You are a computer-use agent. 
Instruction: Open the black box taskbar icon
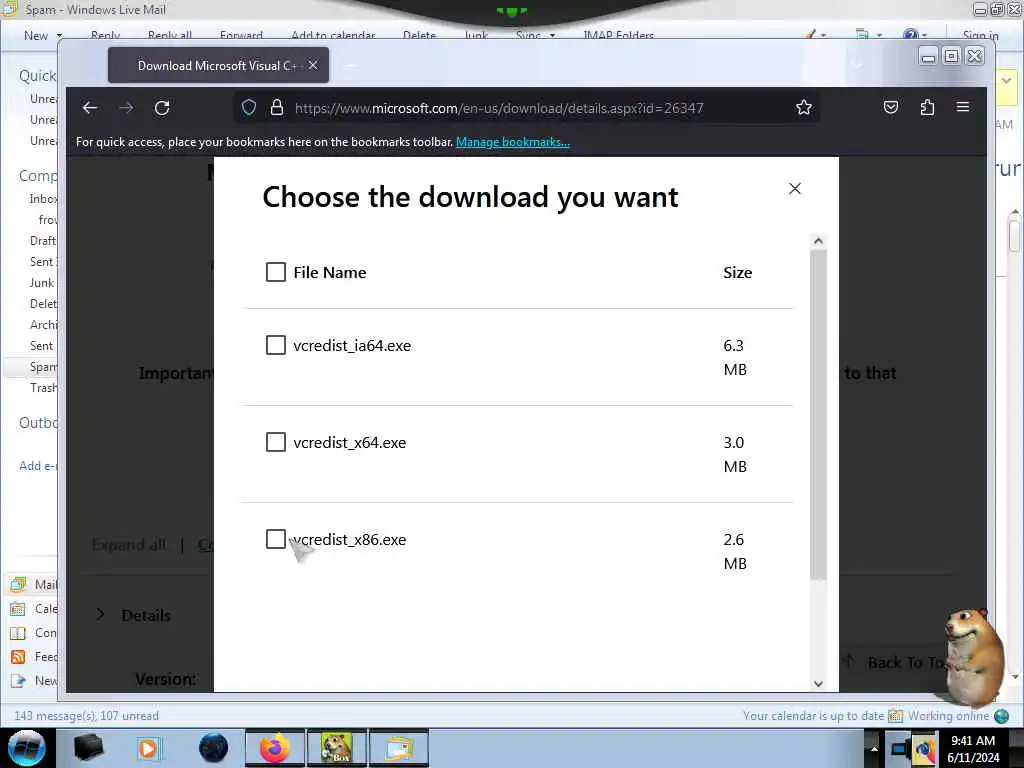tap(88, 748)
